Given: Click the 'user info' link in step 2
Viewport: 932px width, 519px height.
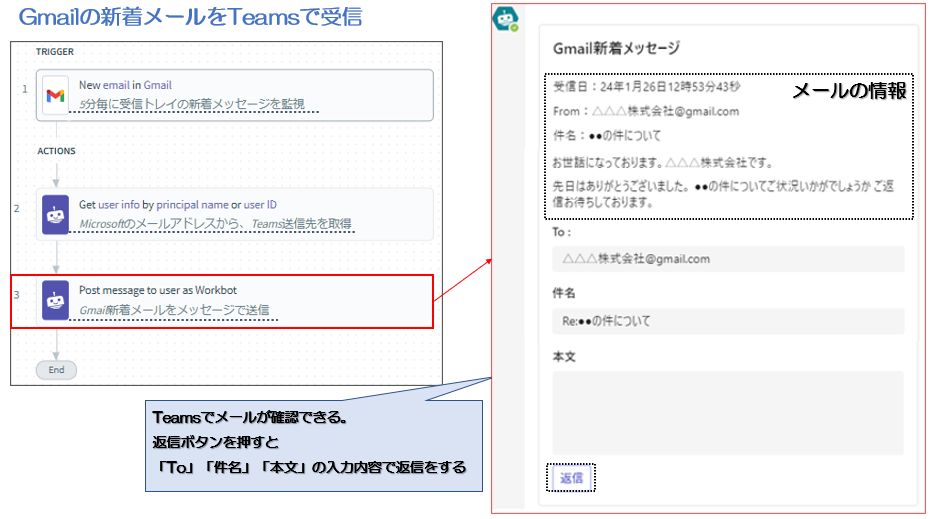Looking at the screenshot, I should 119,205.
